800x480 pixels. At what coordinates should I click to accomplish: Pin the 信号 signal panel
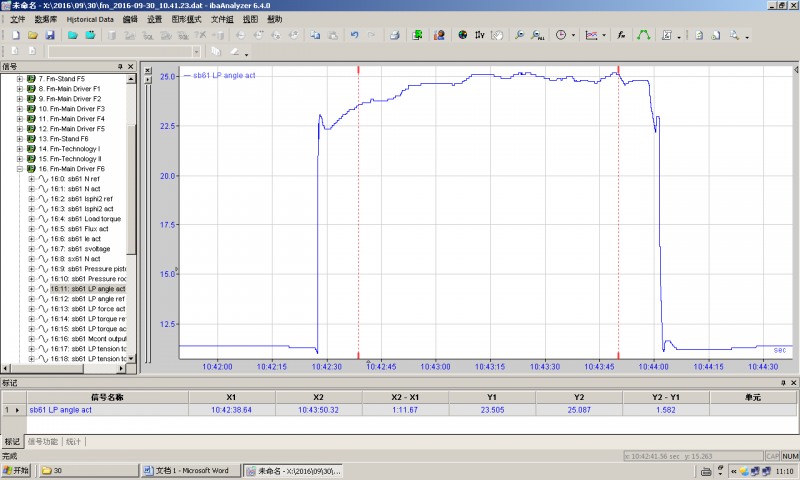click(x=120, y=67)
